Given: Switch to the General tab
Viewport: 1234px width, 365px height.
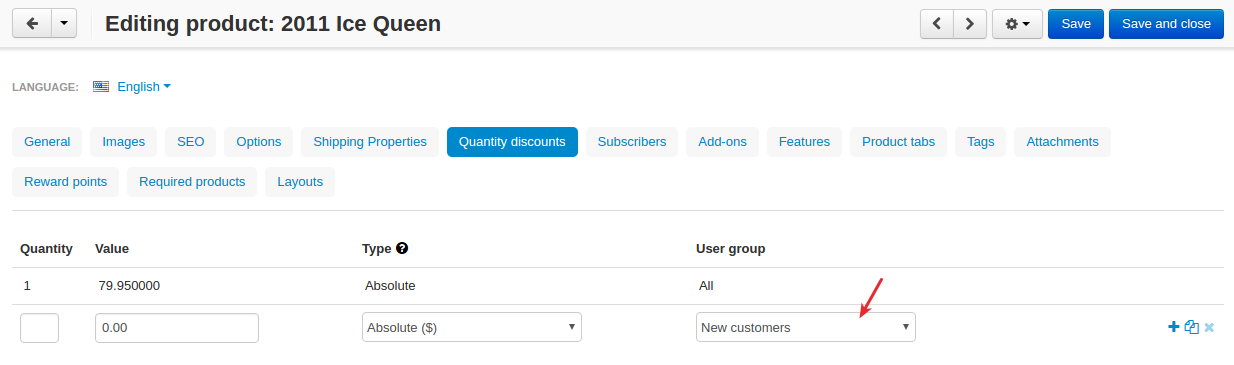Looking at the screenshot, I should [47, 142].
